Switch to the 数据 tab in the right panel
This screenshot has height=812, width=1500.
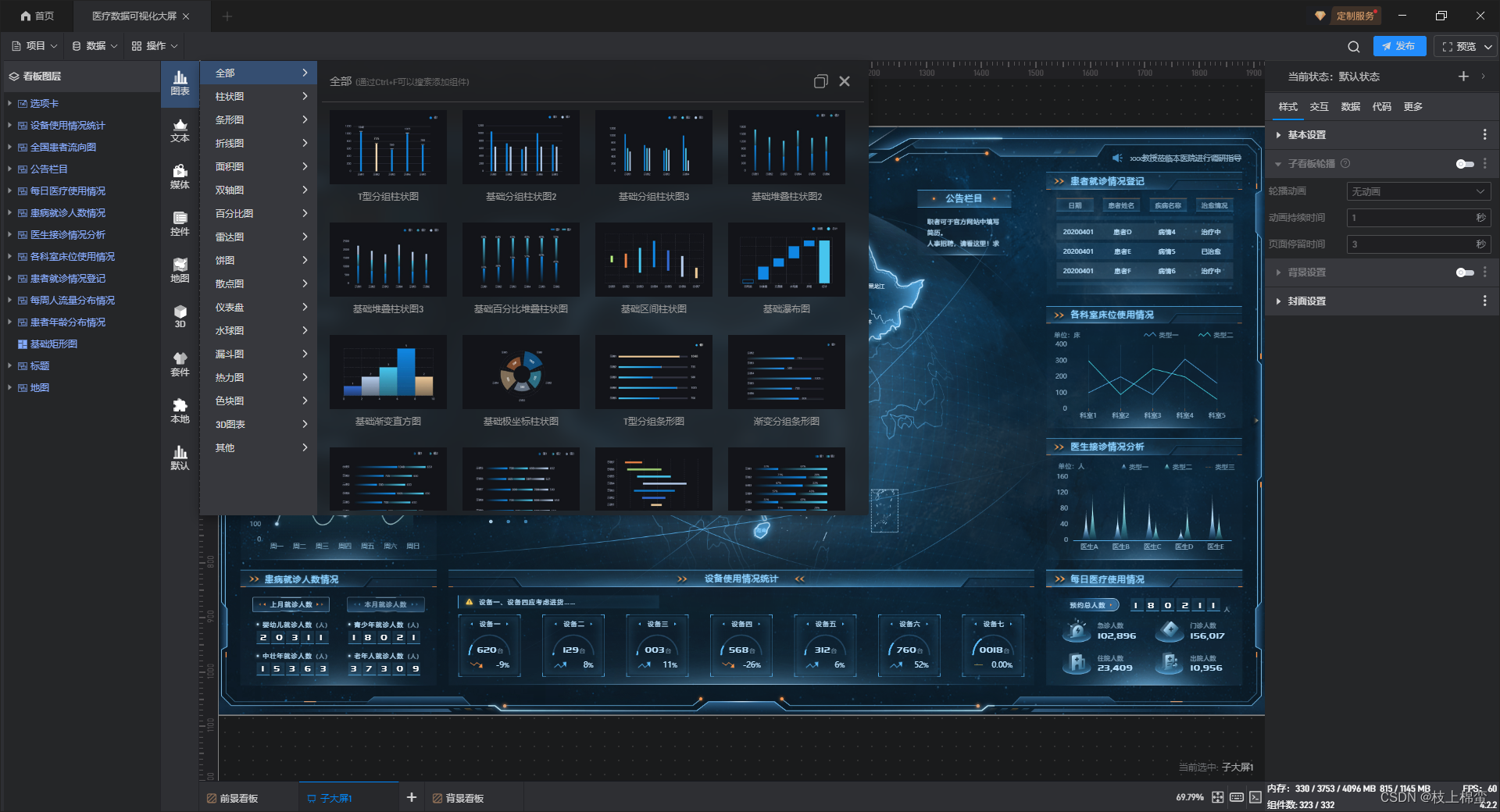[x=1351, y=107]
